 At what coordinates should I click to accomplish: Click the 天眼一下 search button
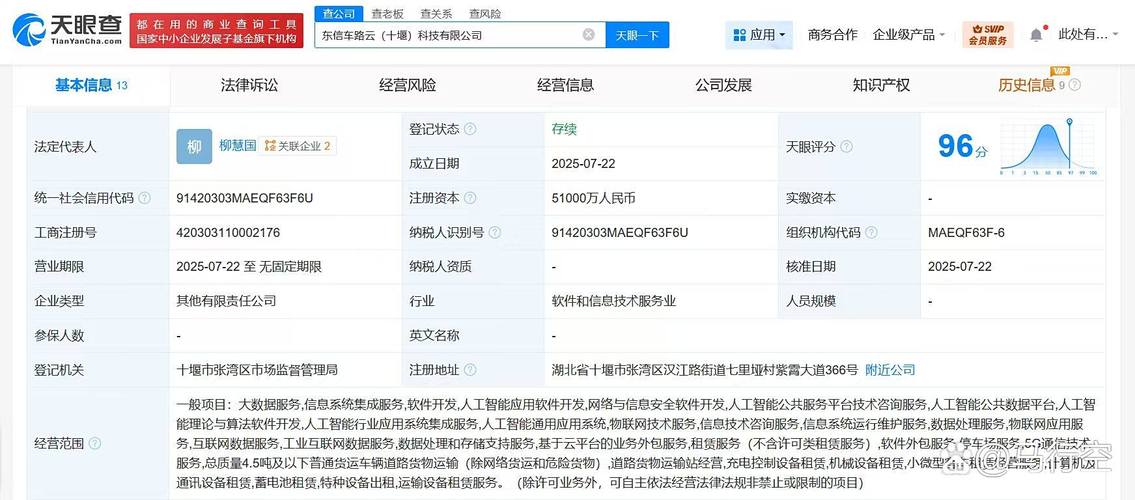point(637,35)
